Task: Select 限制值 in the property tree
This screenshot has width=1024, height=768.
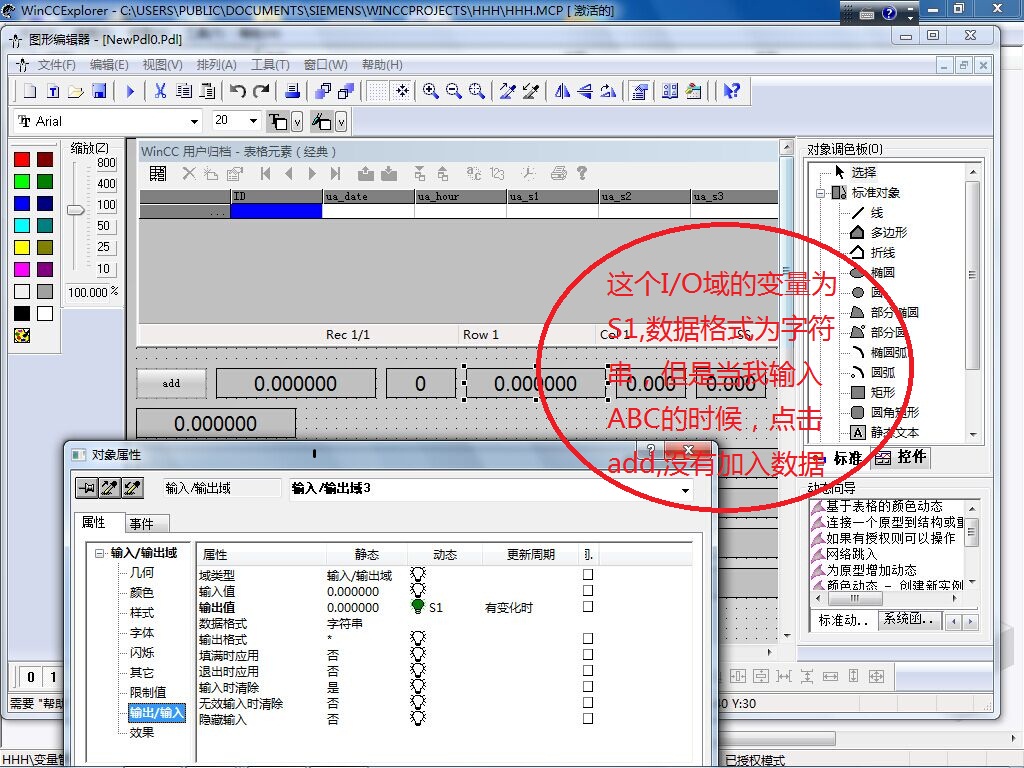Action: click(x=148, y=692)
